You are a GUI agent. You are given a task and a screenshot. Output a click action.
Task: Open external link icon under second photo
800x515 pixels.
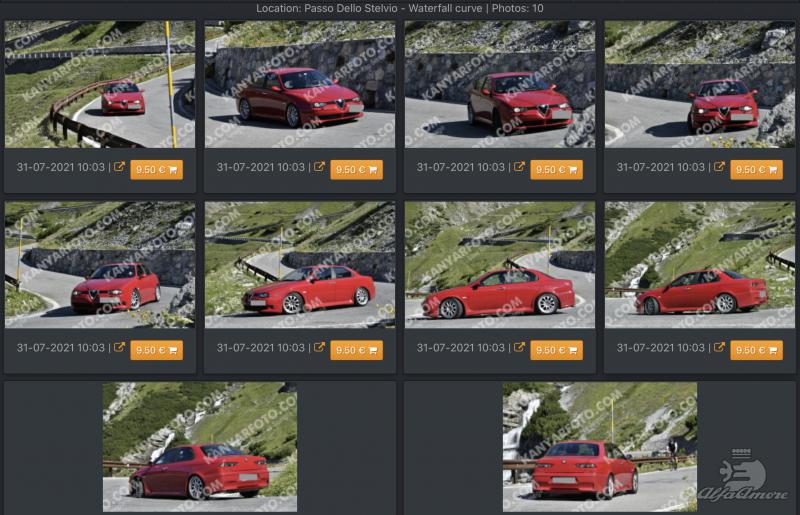(x=319, y=167)
